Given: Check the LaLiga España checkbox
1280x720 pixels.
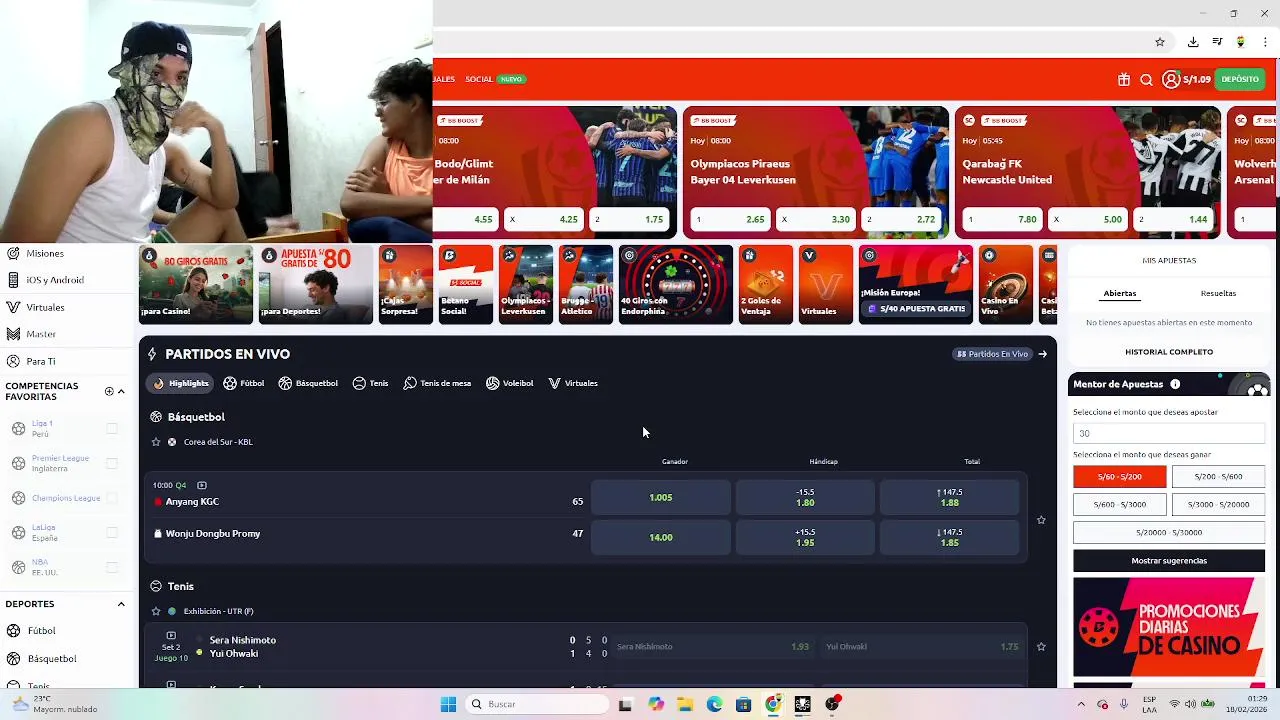Looking at the screenshot, I should point(112,533).
